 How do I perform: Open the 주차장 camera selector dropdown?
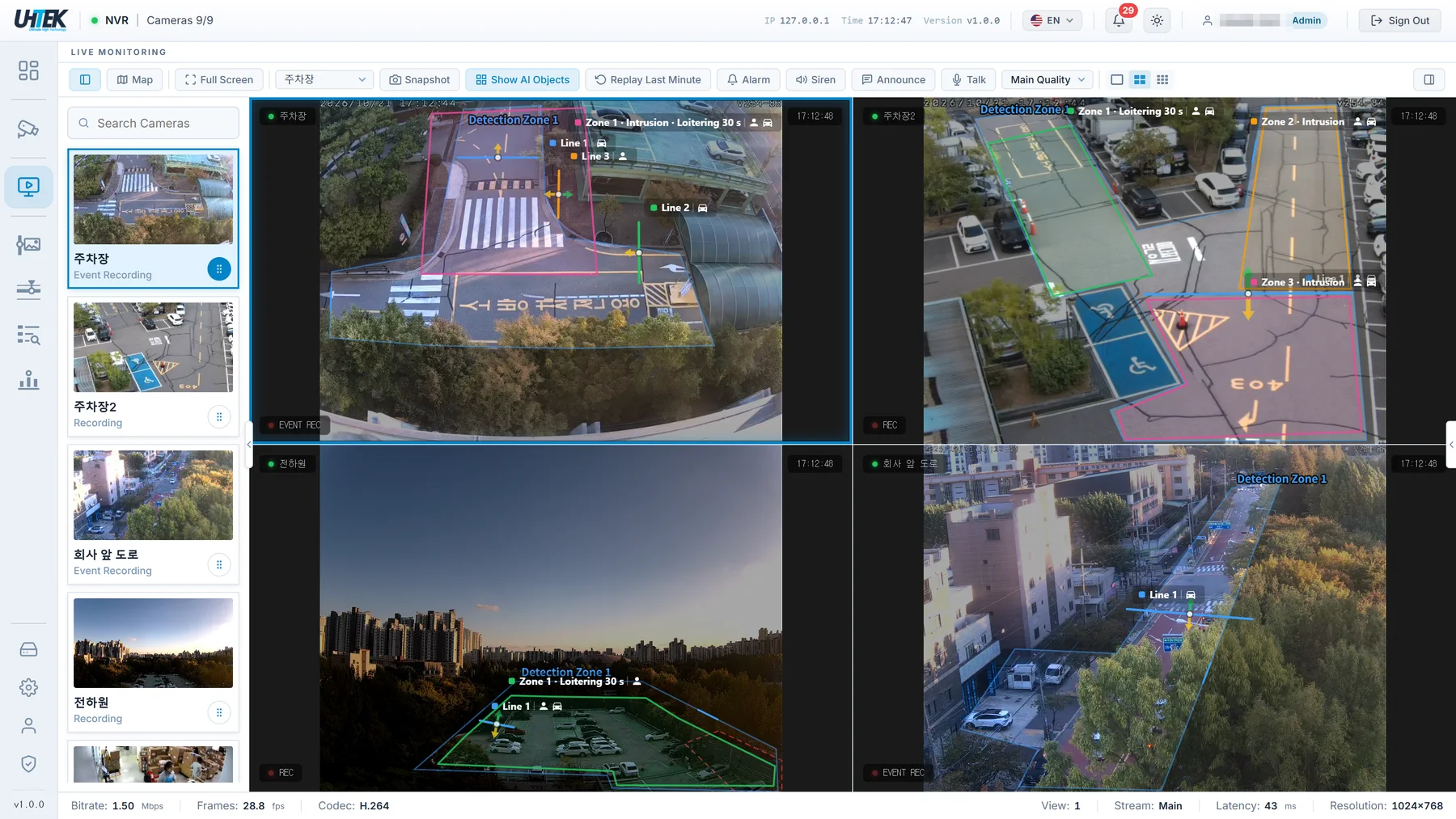[324, 79]
